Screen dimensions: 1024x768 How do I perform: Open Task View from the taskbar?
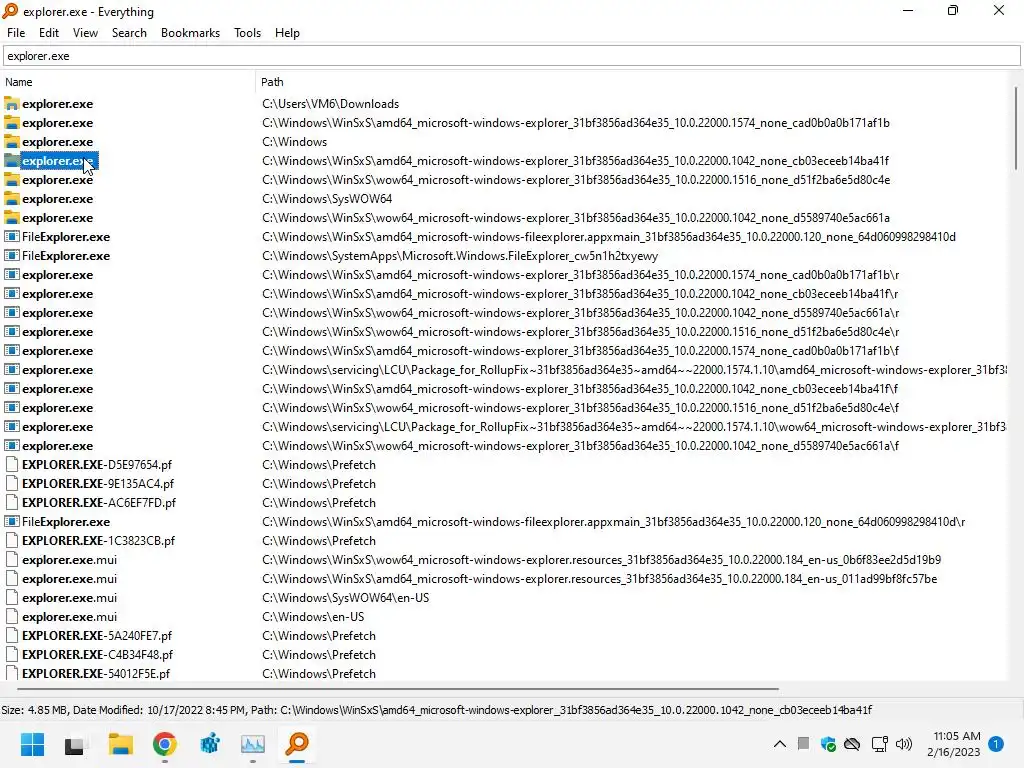(x=76, y=744)
